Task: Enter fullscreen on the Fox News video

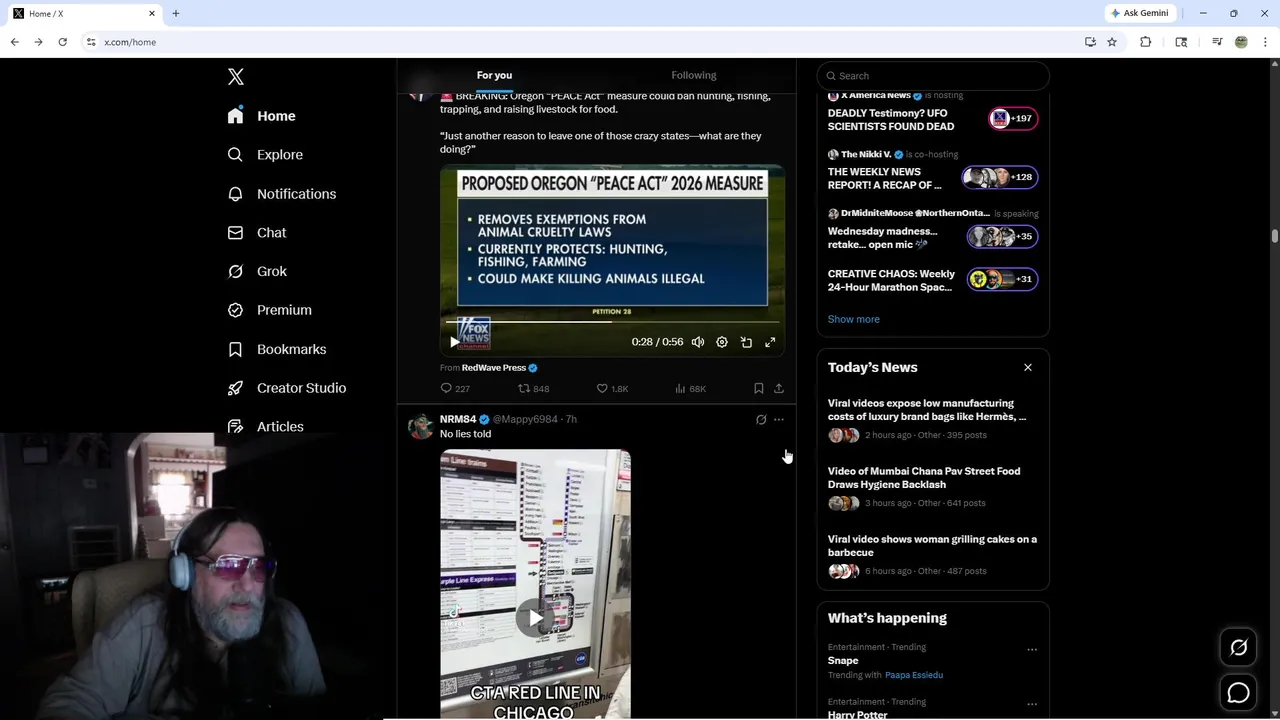Action: pyautogui.click(x=770, y=342)
